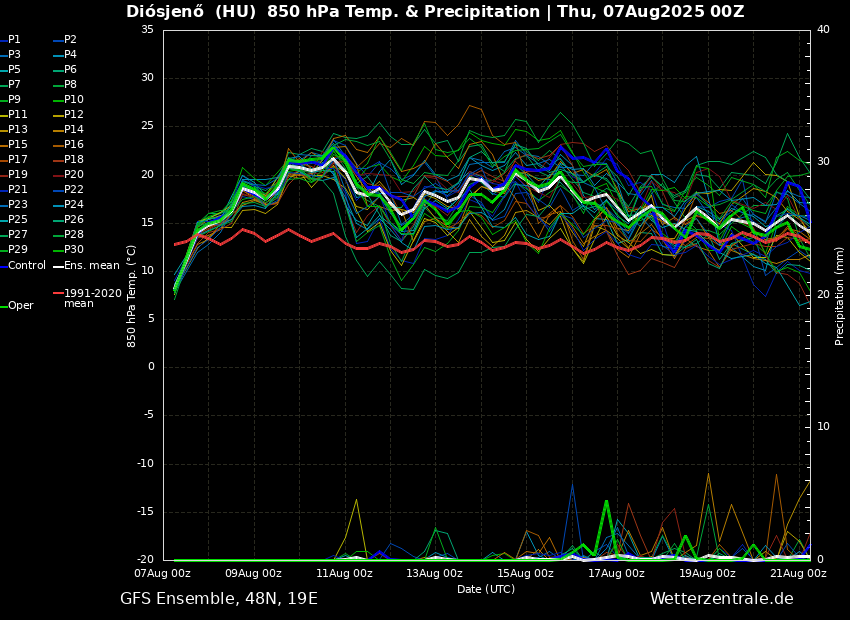Image resolution: width=850 pixels, height=620 pixels.
Task: Click the P14 legend label
Action: coord(74,130)
